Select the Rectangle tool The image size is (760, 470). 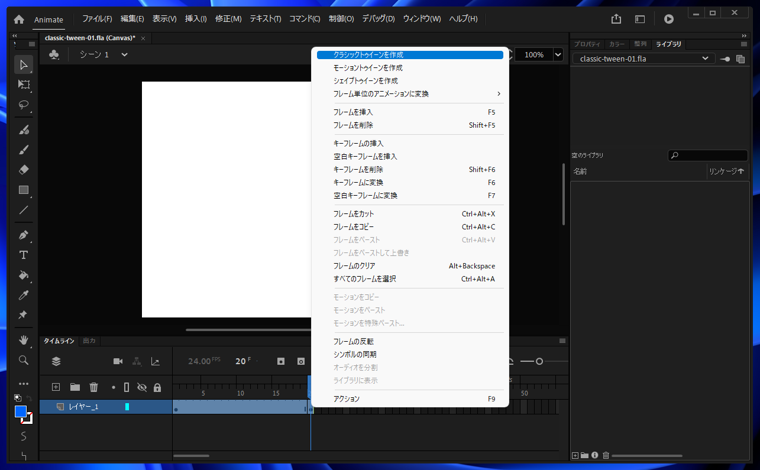click(24, 190)
